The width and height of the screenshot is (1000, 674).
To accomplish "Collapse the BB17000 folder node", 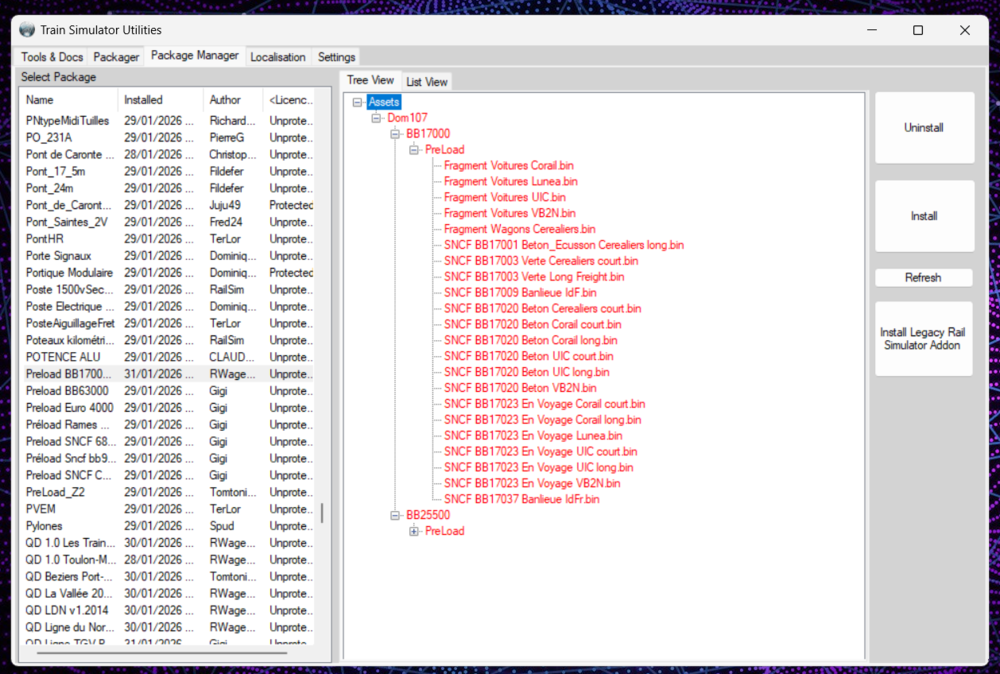I will [x=395, y=134].
